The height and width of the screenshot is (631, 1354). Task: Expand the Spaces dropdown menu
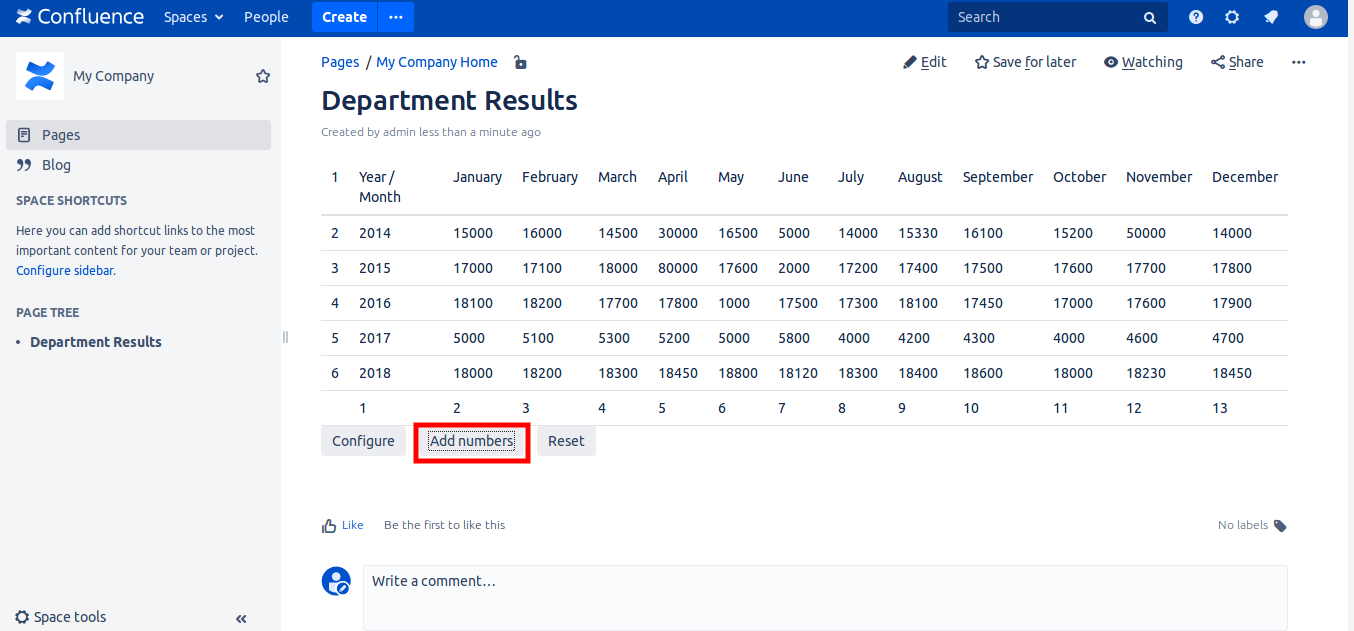tap(194, 17)
